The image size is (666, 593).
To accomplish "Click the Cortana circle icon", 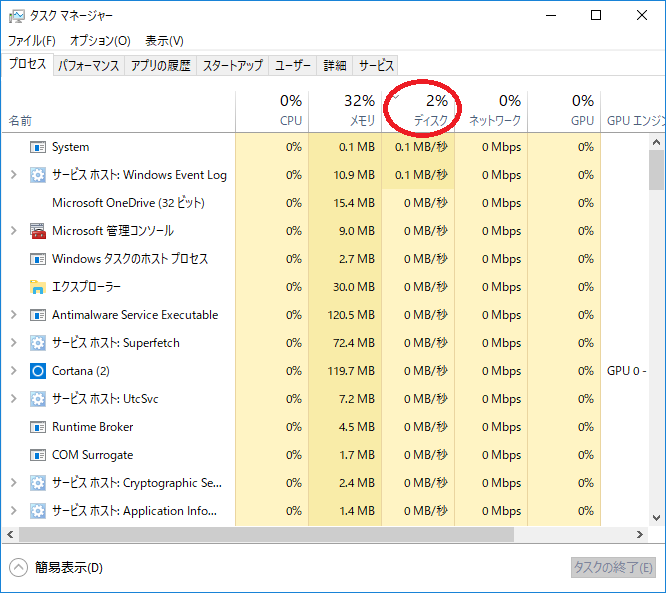I will 38,371.
